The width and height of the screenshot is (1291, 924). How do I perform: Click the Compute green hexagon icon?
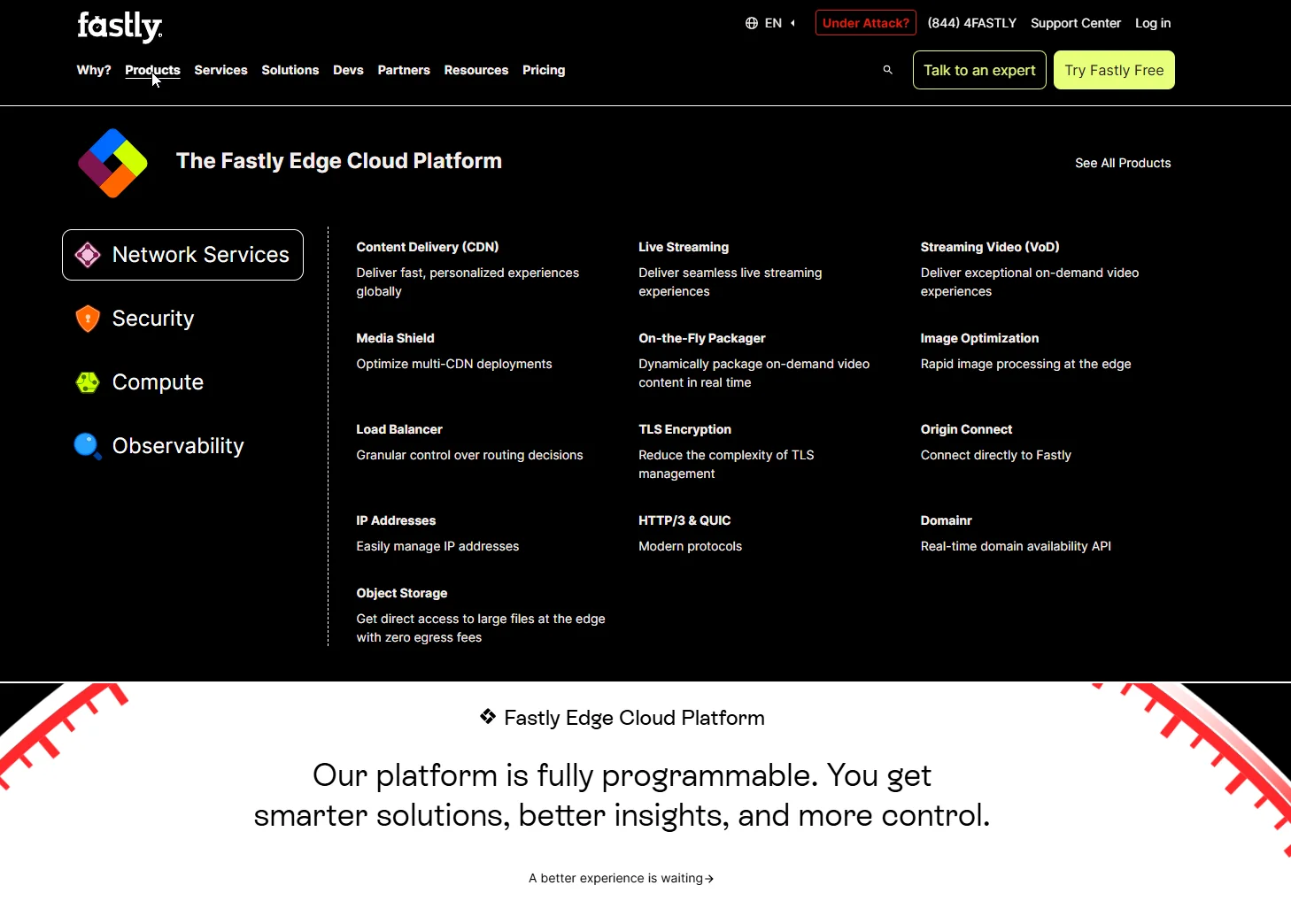[88, 382]
